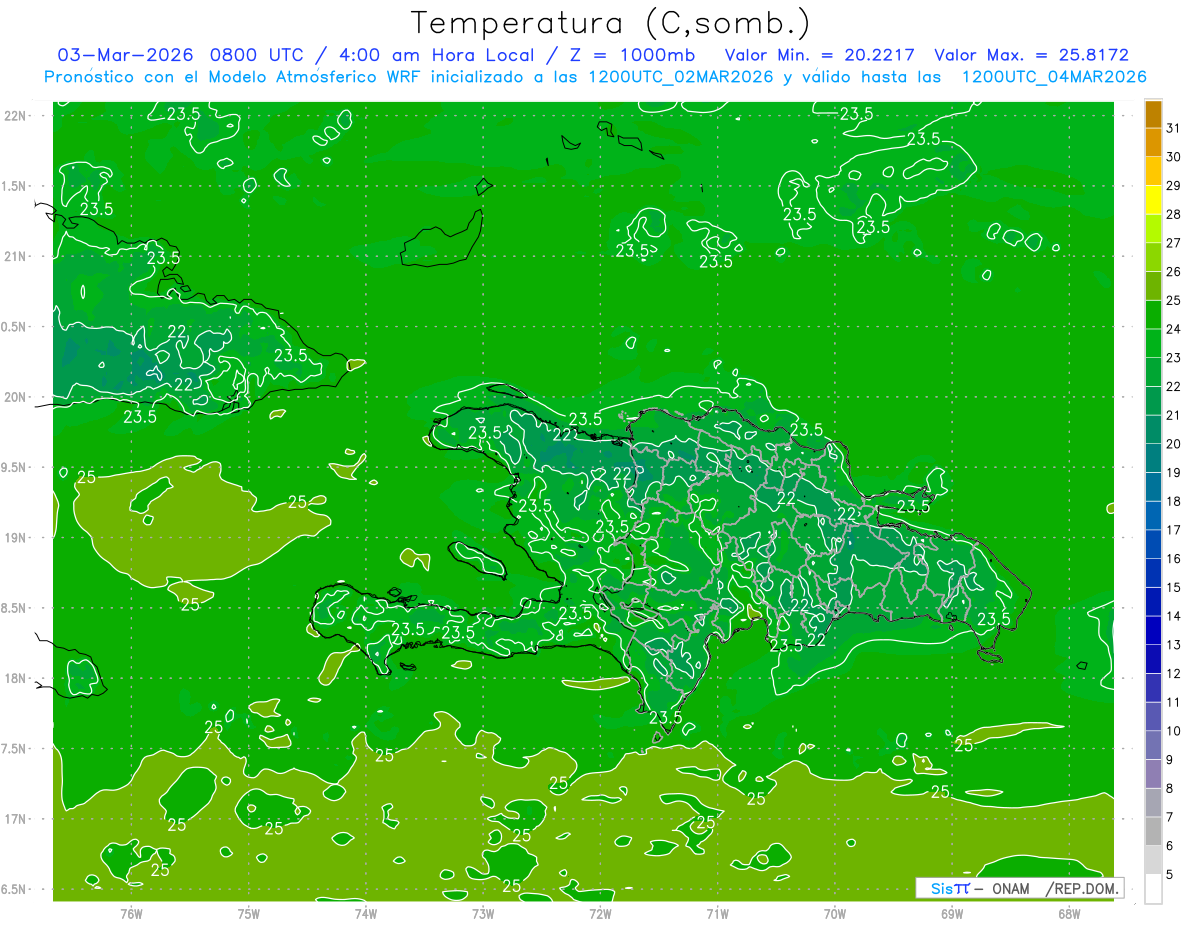Click the '1.5N' latitude axis label

coord(15,187)
